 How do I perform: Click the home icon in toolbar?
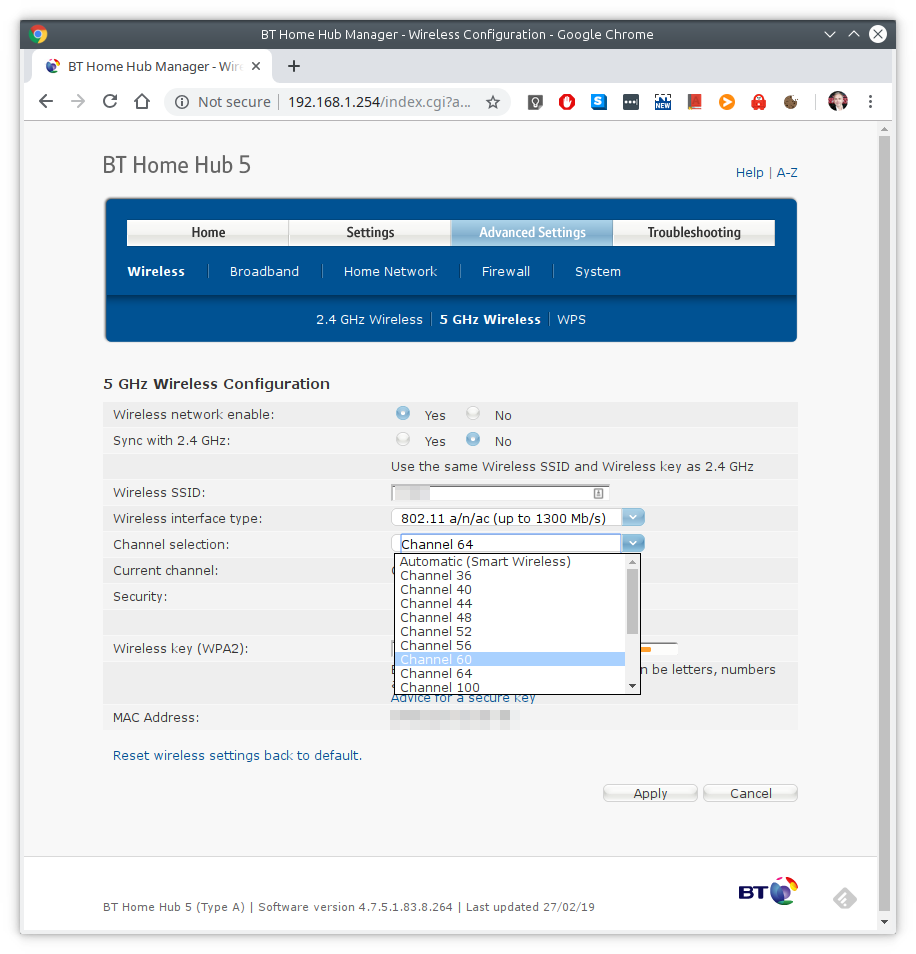[142, 102]
